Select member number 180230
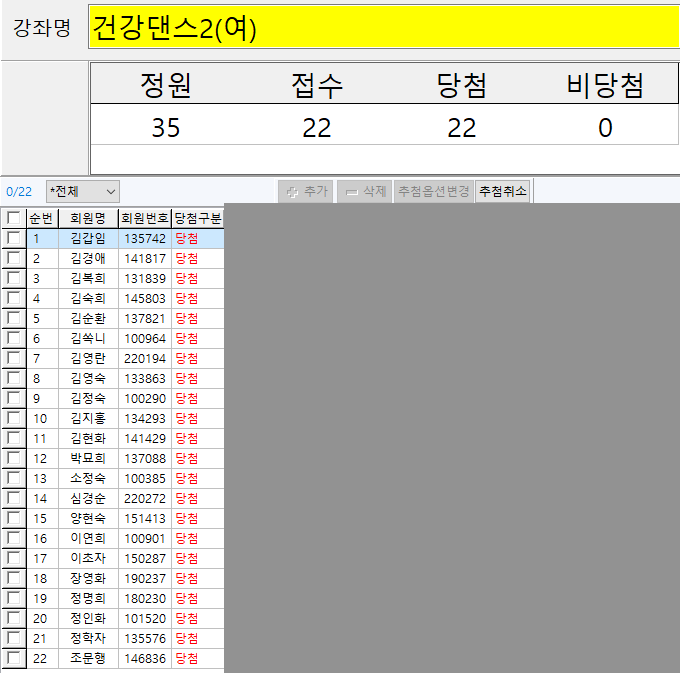The height and width of the screenshot is (673, 680). 145,598
